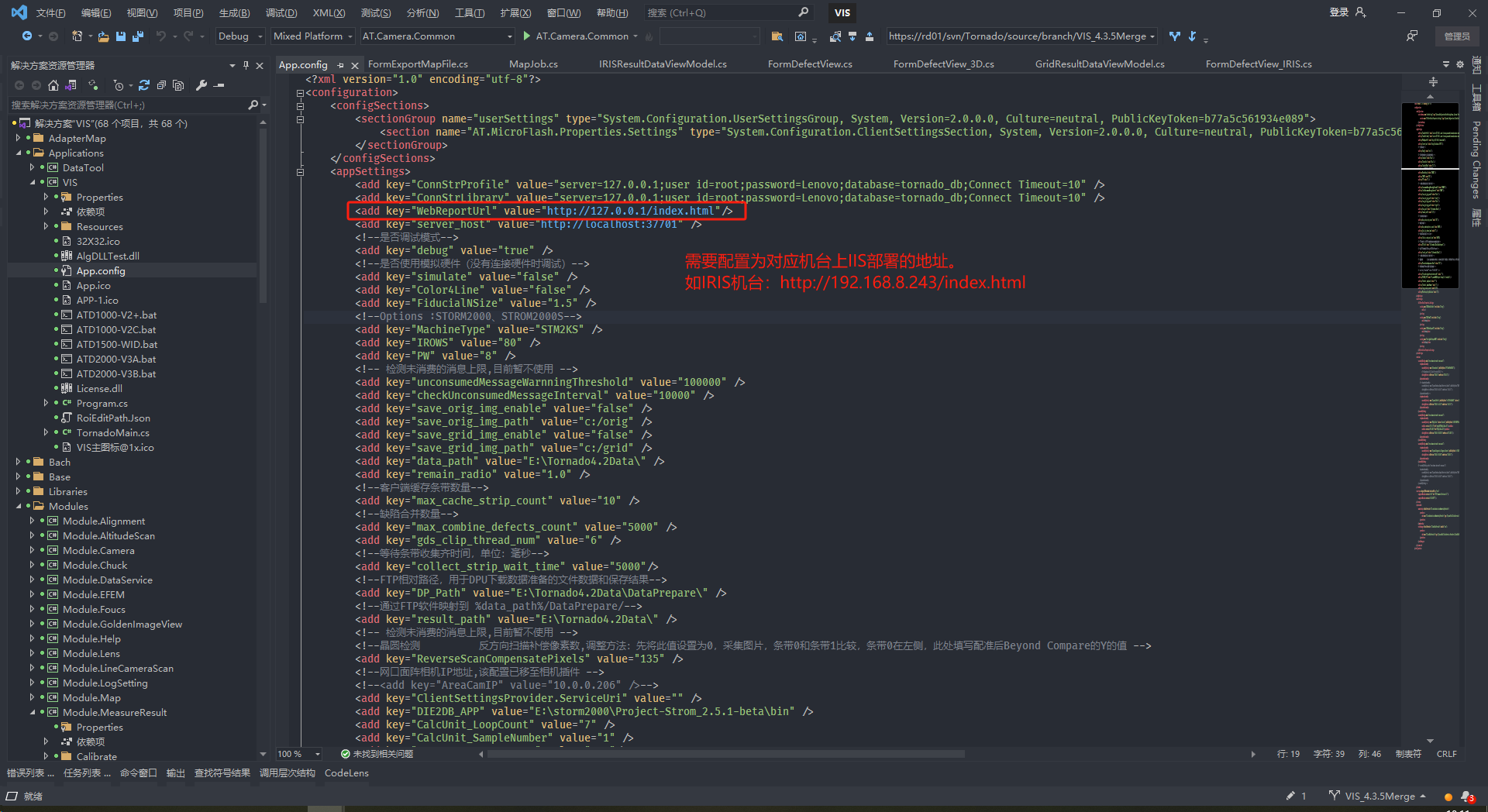This screenshot has height=812, width=1488.
Task: Collapse the configuration XML region
Action: 300,93
